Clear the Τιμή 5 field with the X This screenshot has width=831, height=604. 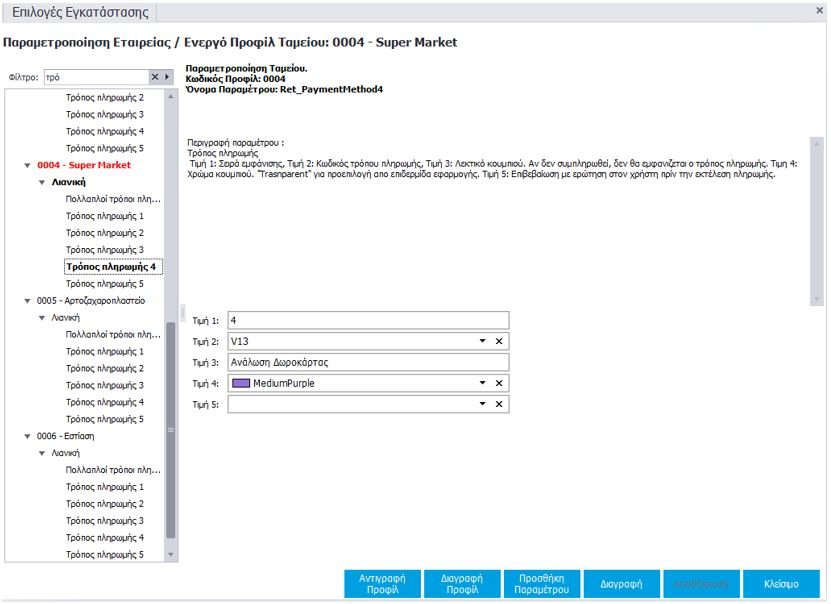tap(498, 404)
